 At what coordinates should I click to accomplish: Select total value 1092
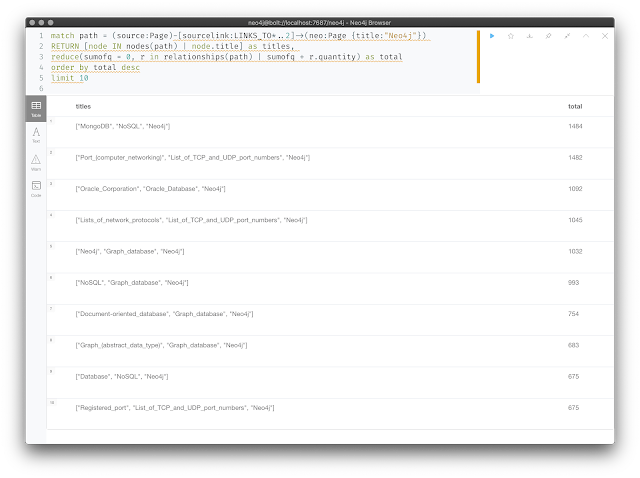[x=575, y=189]
